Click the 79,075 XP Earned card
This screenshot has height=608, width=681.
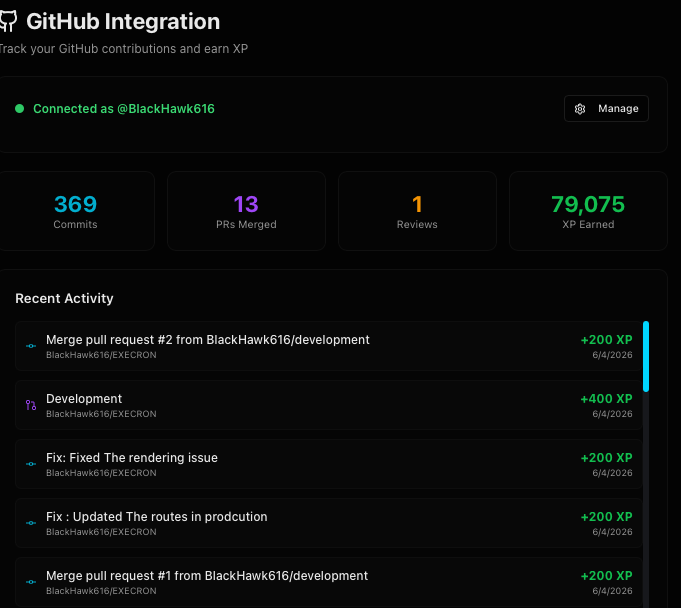tap(588, 211)
